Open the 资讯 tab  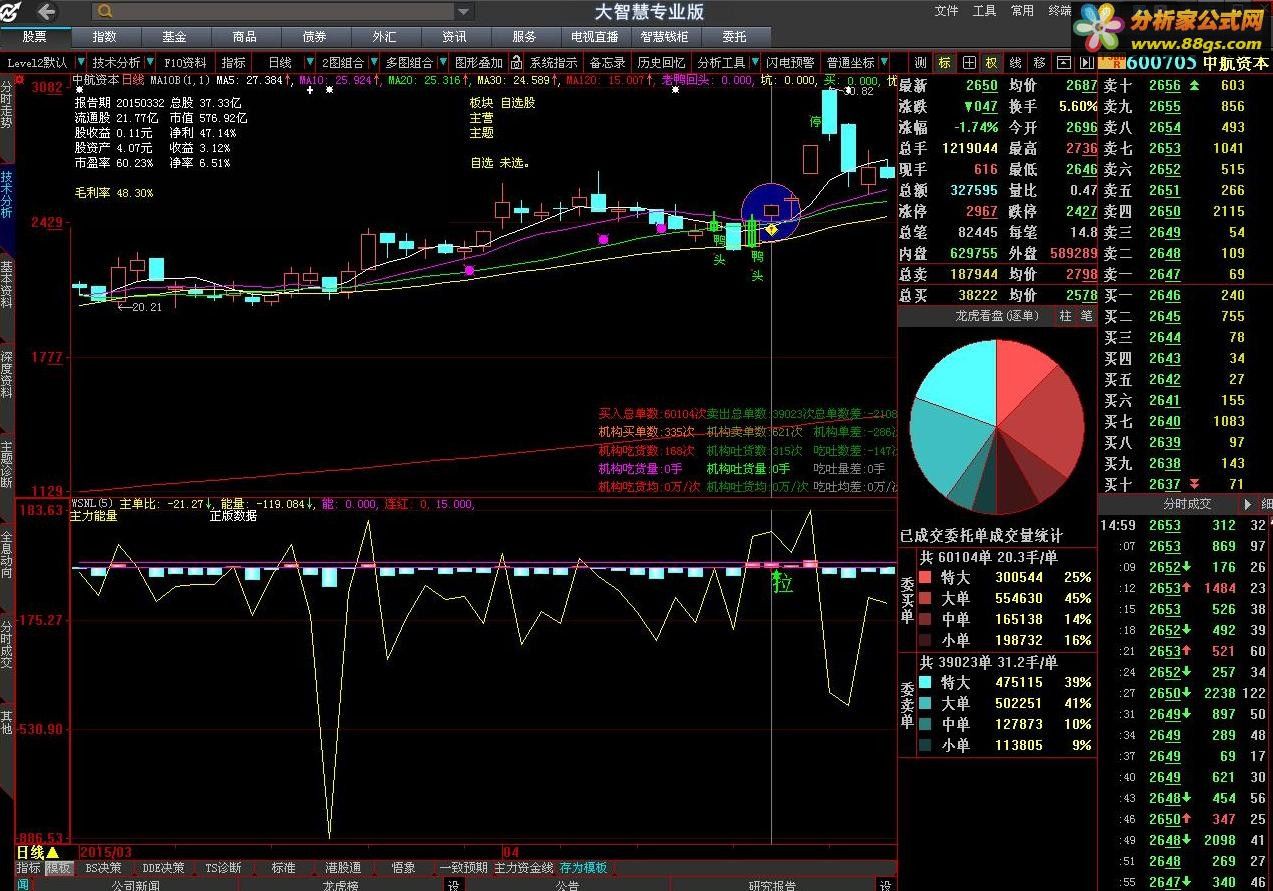[x=455, y=37]
